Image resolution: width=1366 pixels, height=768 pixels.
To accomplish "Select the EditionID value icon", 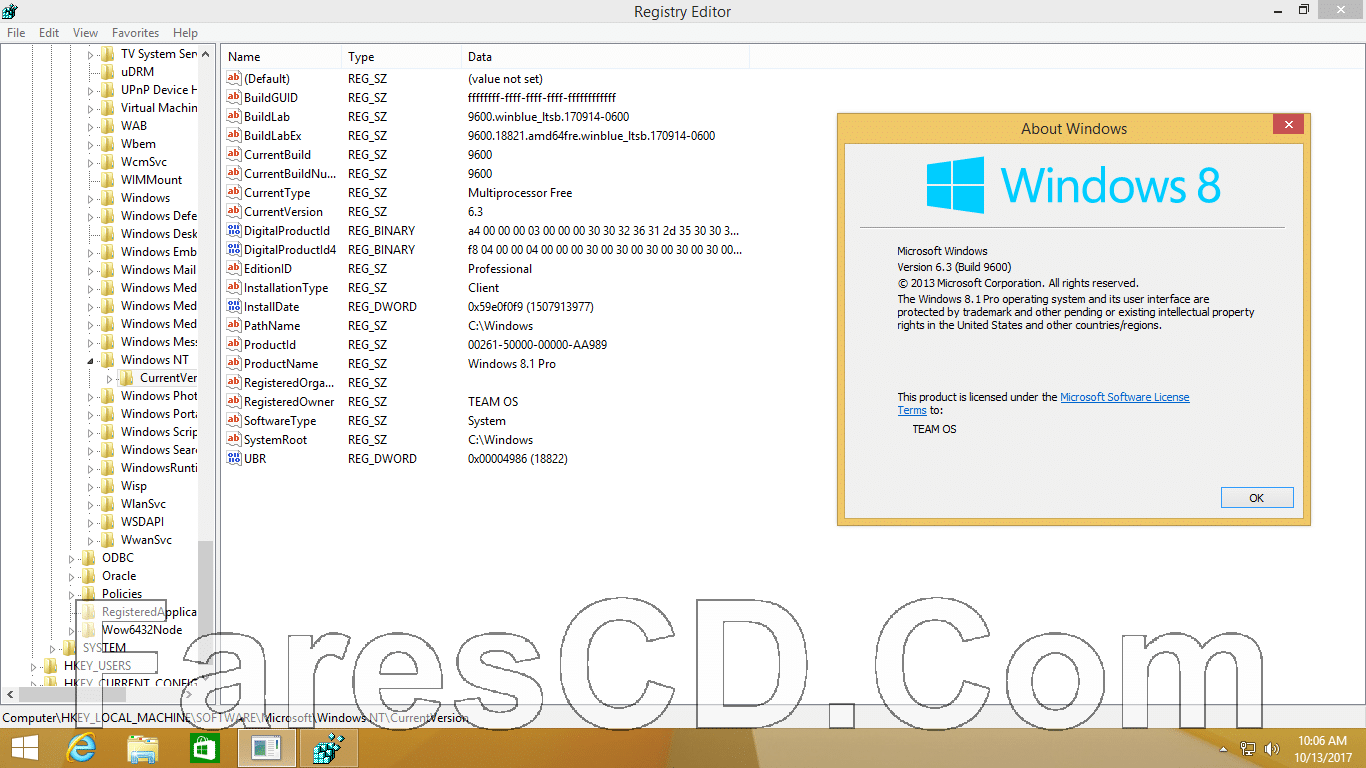I will click(234, 268).
